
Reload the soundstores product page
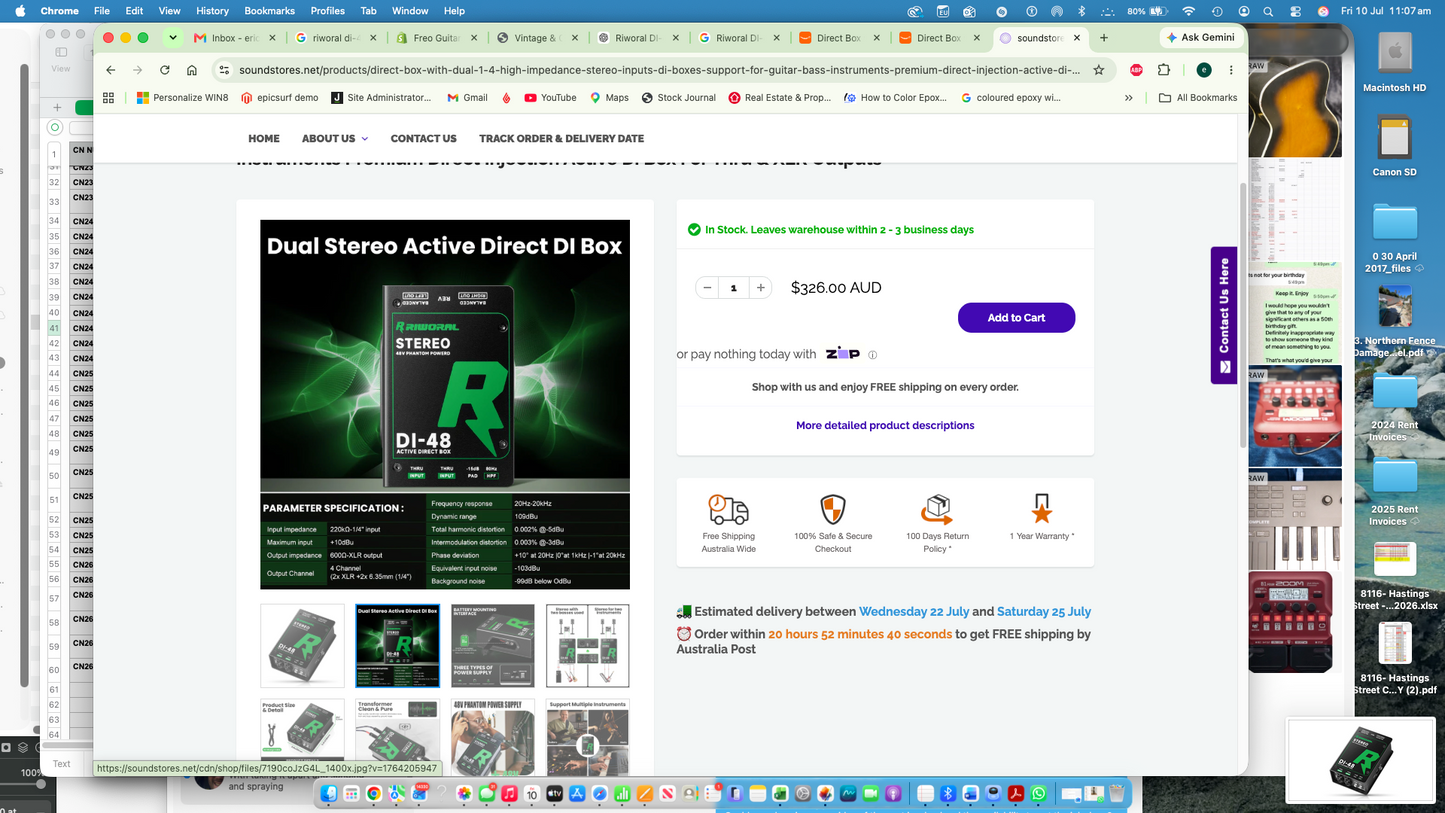pyautogui.click(x=165, y=70)
